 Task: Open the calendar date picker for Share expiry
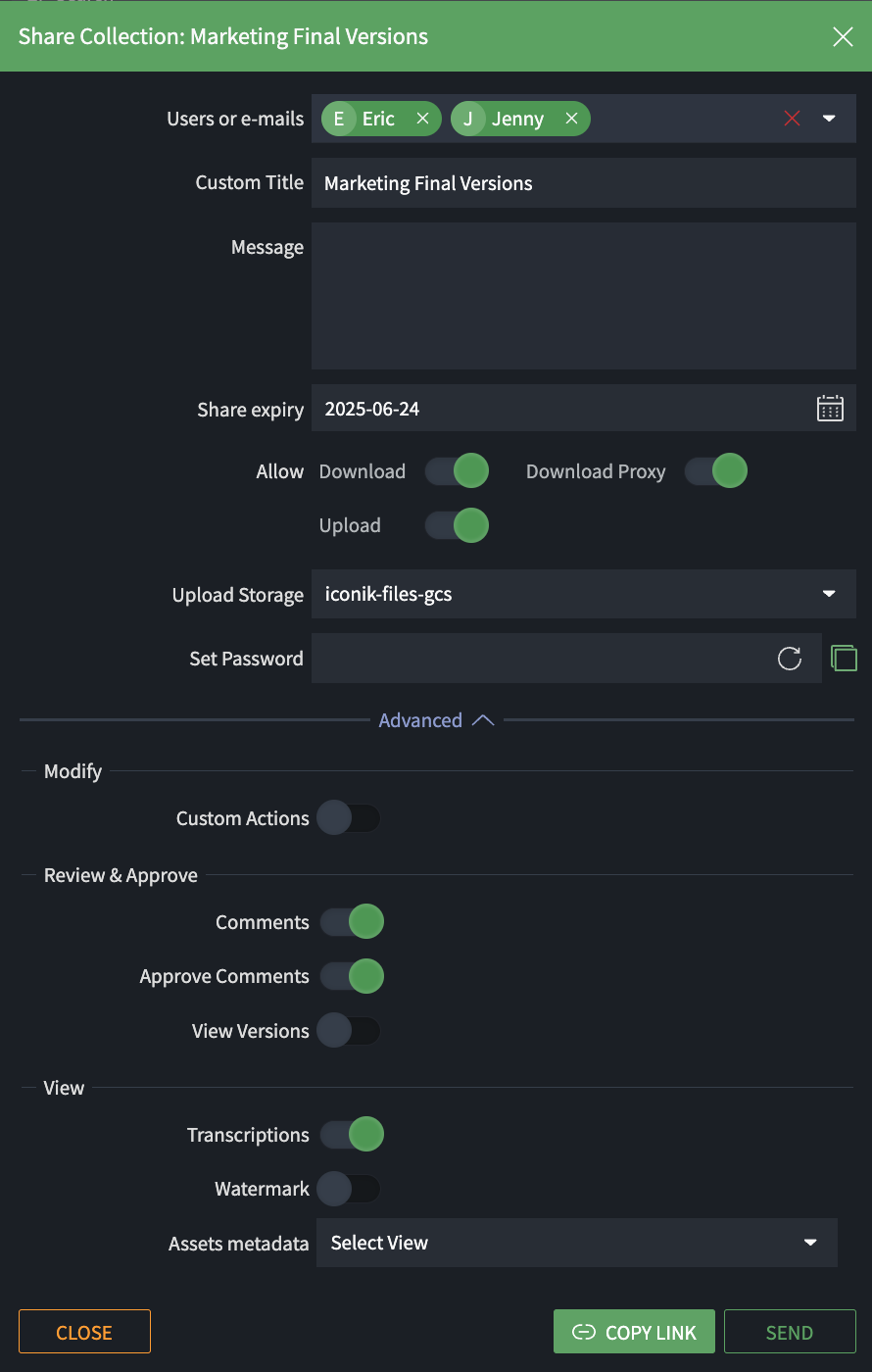(x=830, y=408)
